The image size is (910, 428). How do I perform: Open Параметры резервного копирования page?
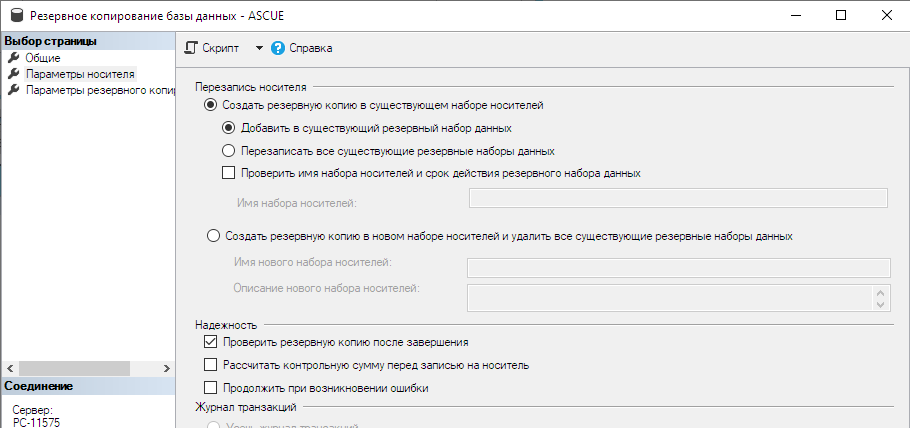coord(100,90)
